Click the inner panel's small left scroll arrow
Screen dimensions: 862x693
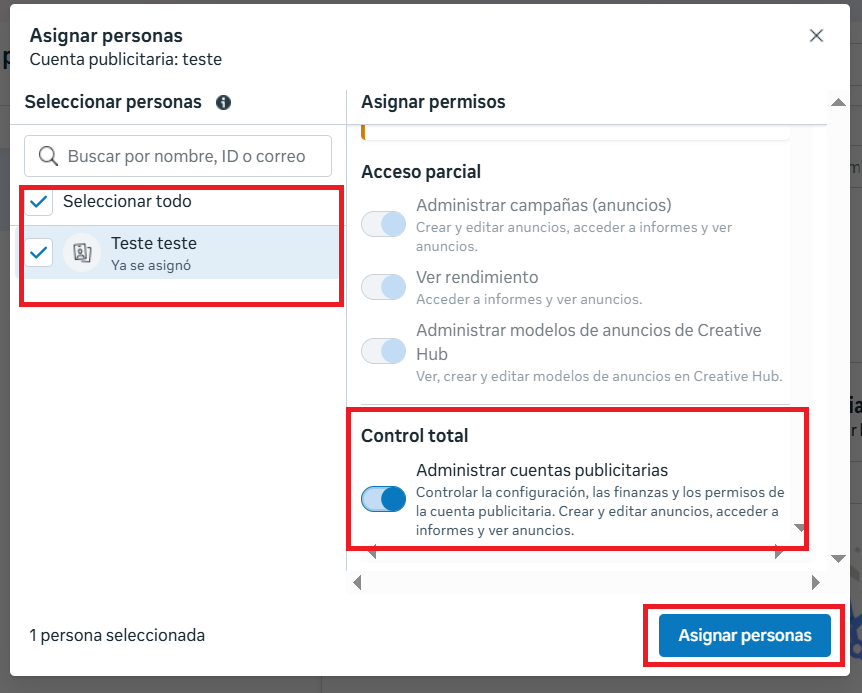372,552
